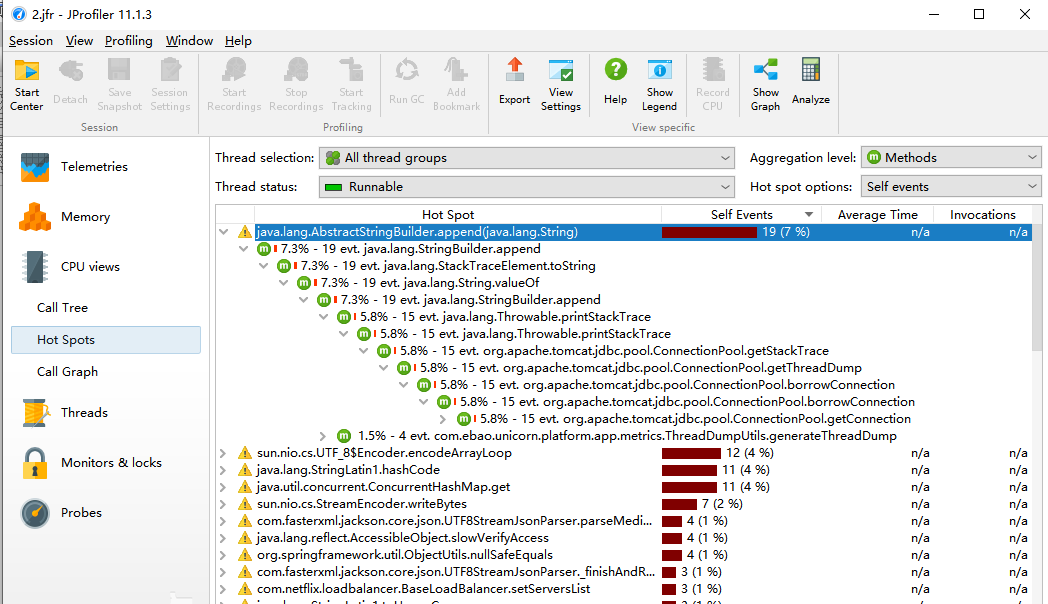Image resolution: width=1048 pixels, height=604 pixels.
Task: Sort by the Self Events column header
Action: click(x=741, y=215)
